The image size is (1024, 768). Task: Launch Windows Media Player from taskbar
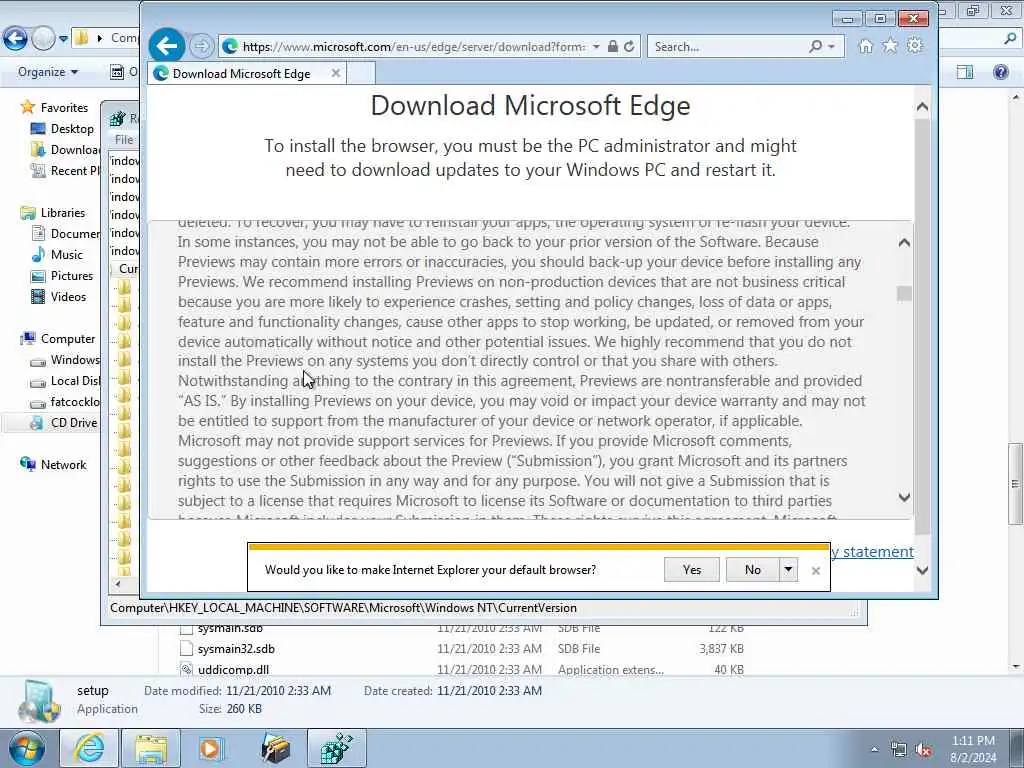[210, 748]
